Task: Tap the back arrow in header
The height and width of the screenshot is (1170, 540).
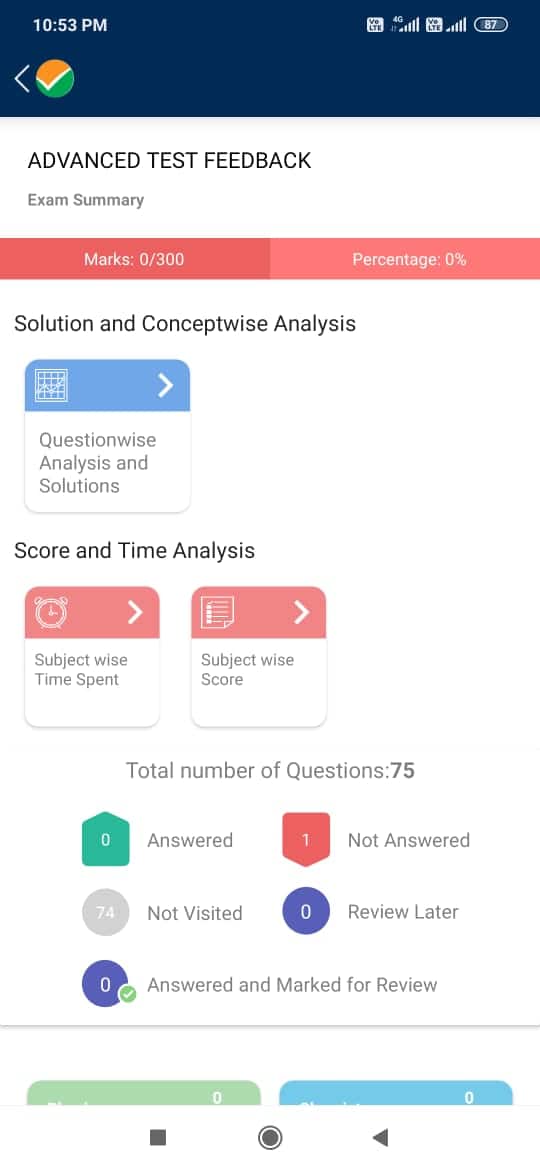Action: tap(22, 78)
